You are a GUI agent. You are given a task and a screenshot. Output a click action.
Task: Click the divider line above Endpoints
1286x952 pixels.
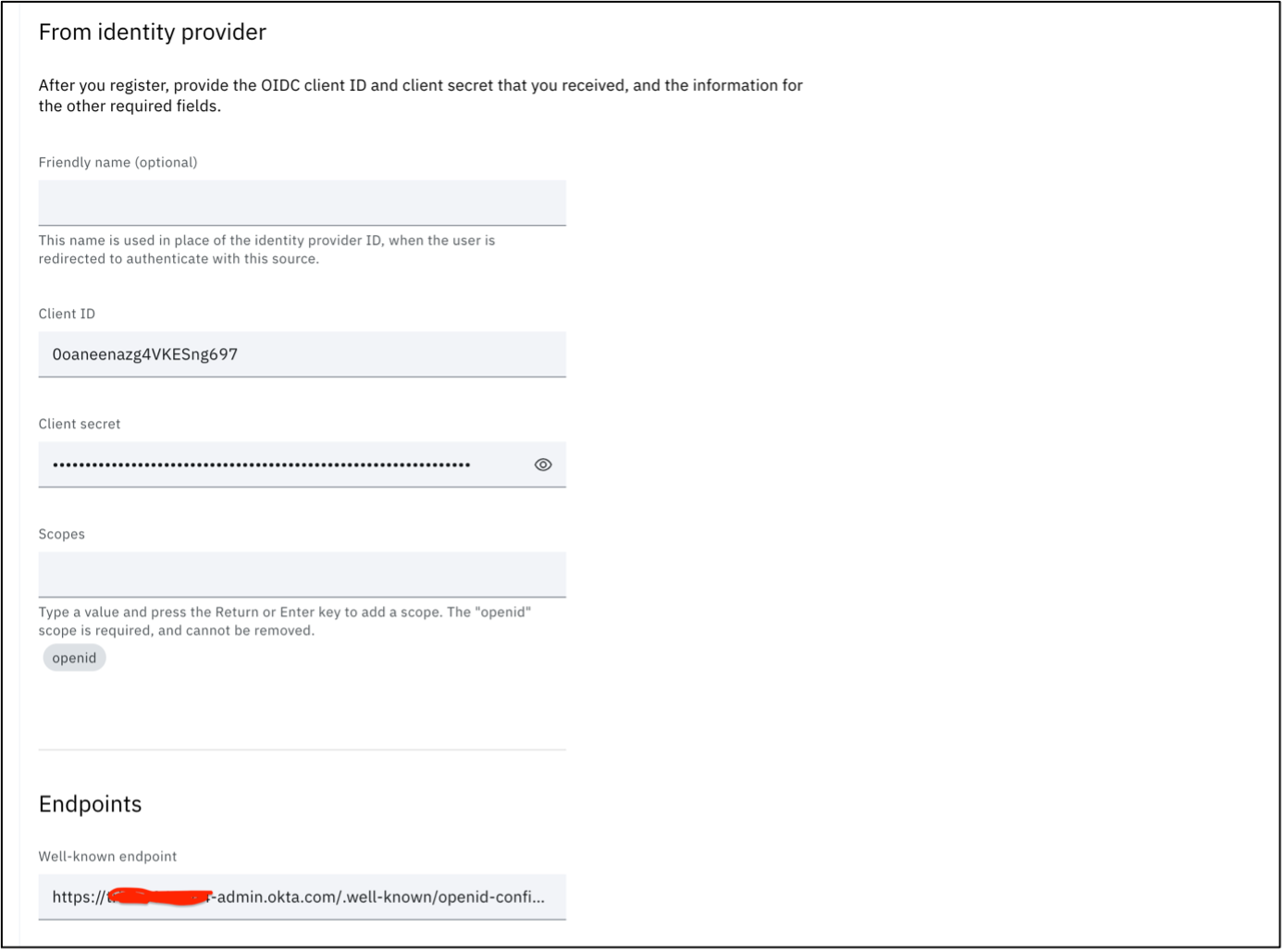pos(303,750)
